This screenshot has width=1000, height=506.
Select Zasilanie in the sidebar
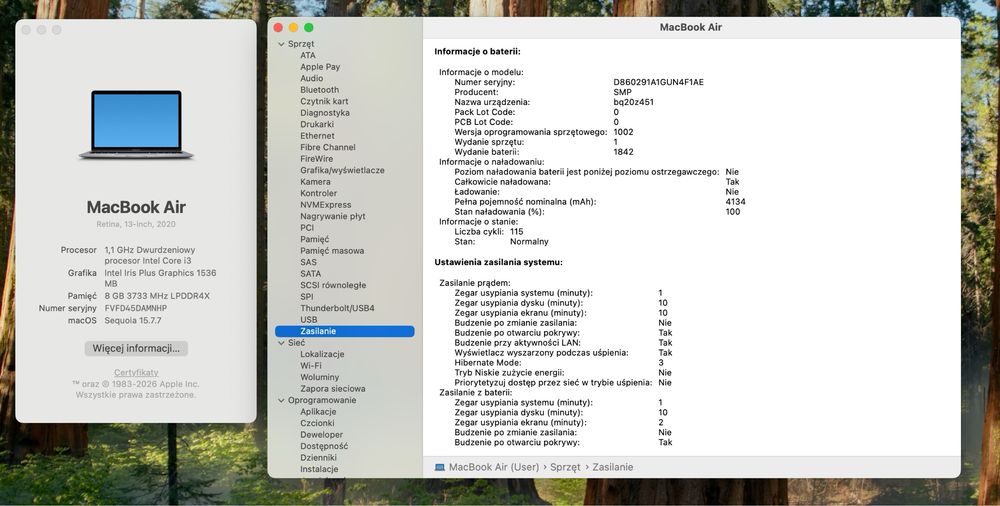coord(344,331)
